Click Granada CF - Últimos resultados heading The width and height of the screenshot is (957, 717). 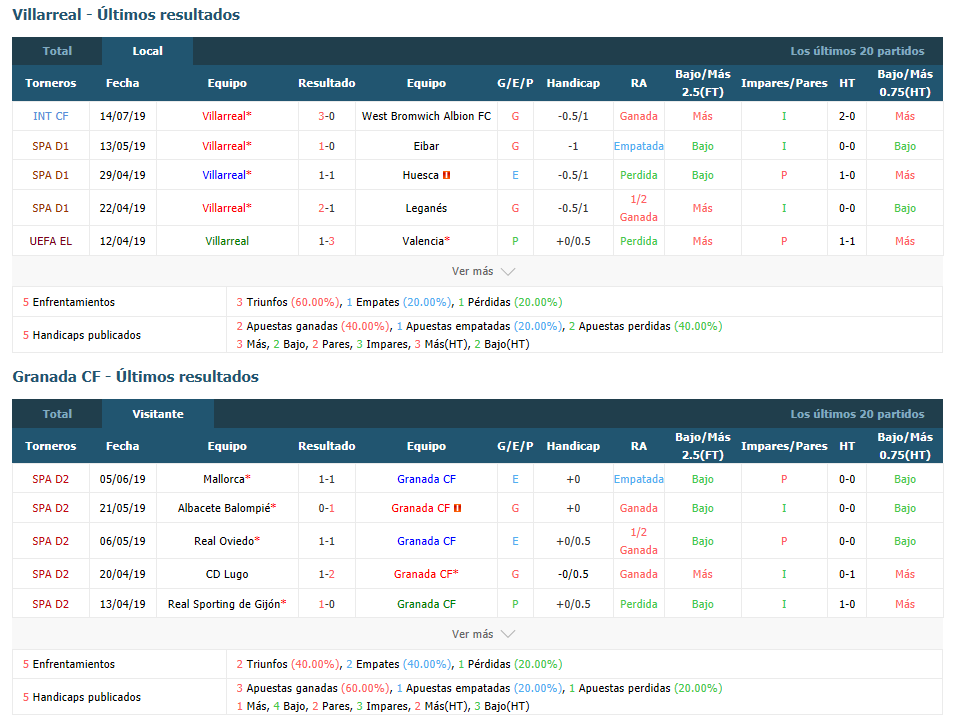(135, 377)
